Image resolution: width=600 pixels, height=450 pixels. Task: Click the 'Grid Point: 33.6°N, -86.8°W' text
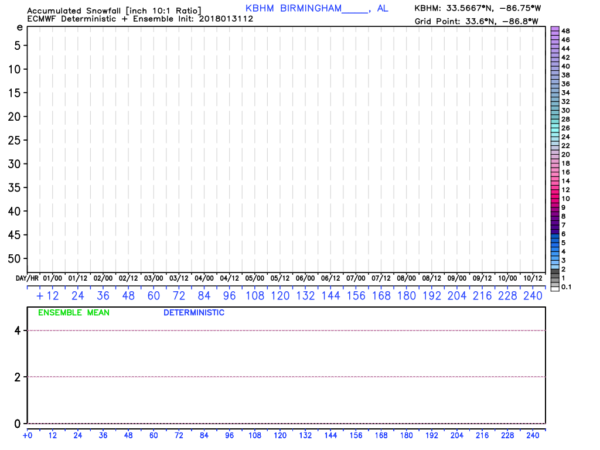(x=476, y=21)
